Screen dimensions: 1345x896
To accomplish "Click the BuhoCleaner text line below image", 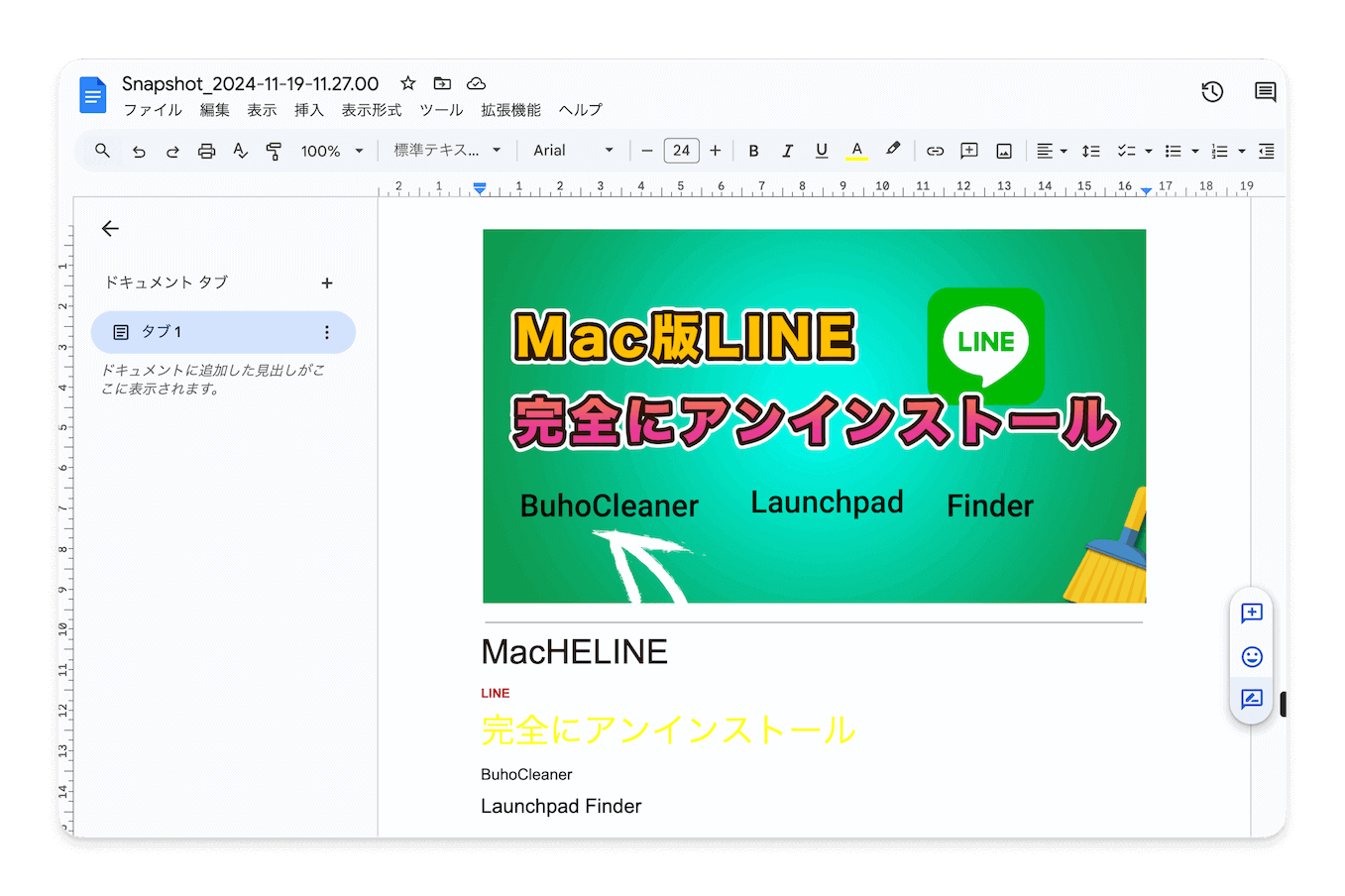I will [x=526, y=775].
